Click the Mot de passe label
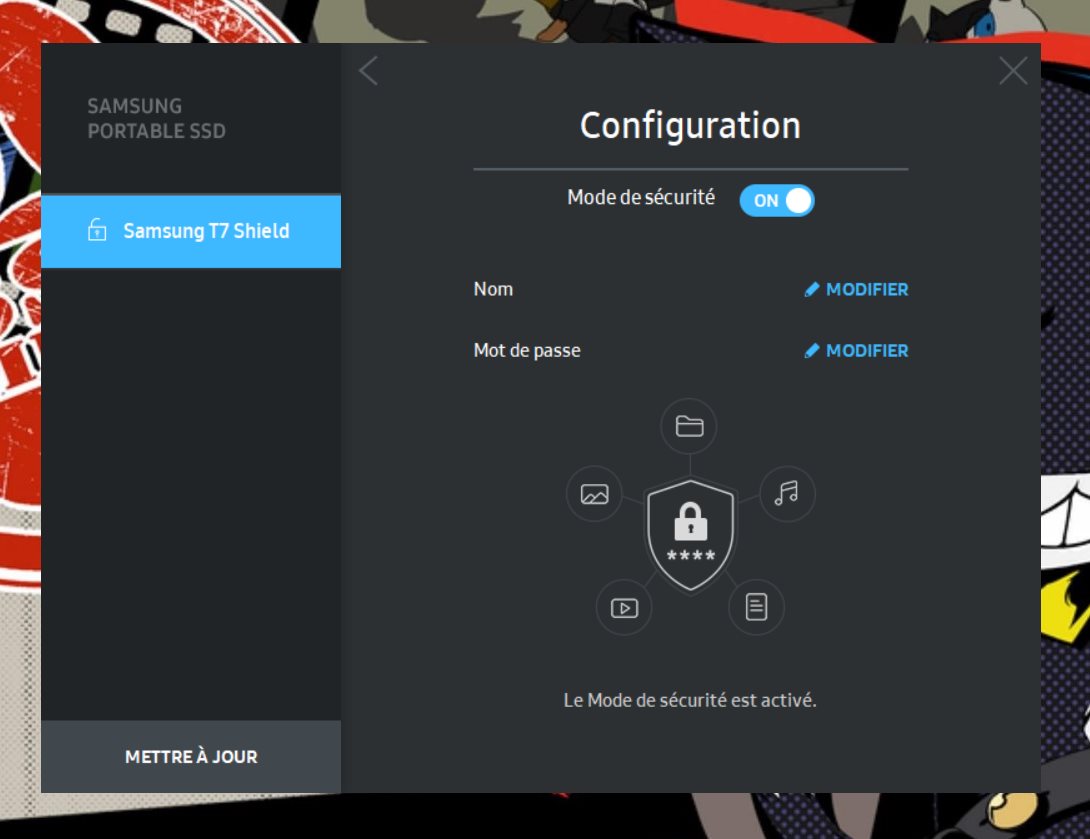 527,350
